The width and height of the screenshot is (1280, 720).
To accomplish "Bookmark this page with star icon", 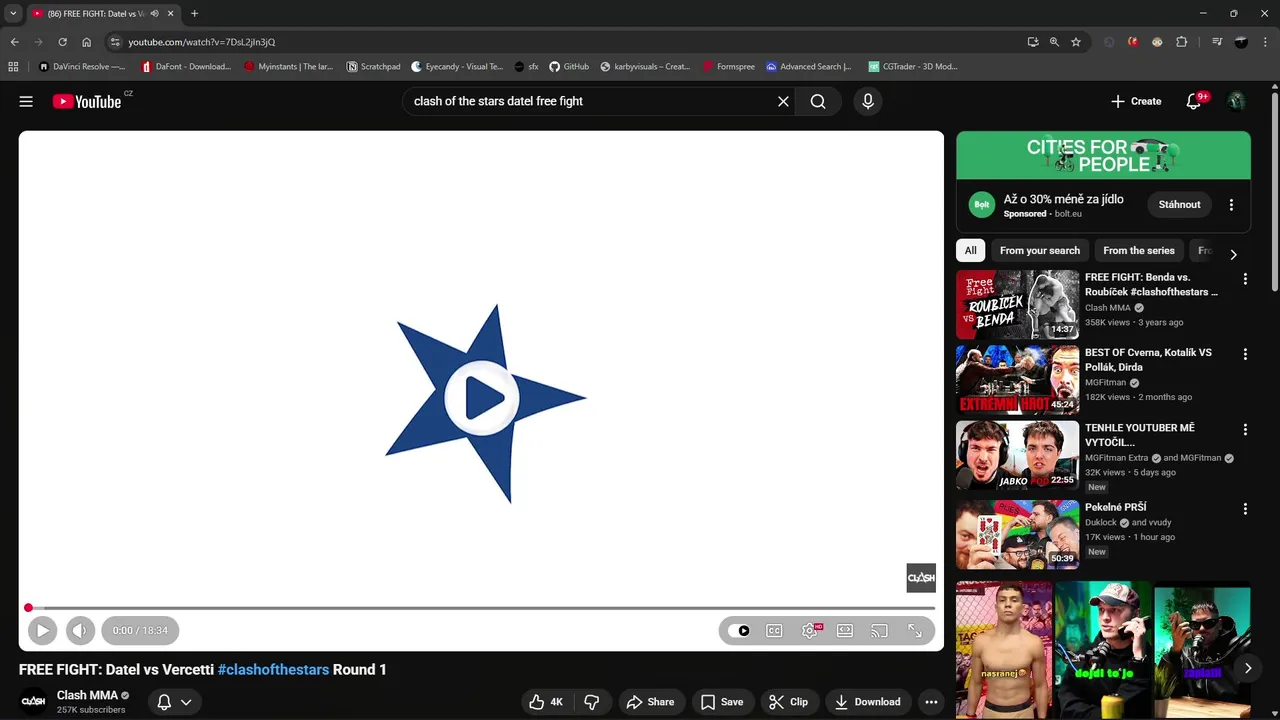I will pyautogui.click(x=1076, y=42).
